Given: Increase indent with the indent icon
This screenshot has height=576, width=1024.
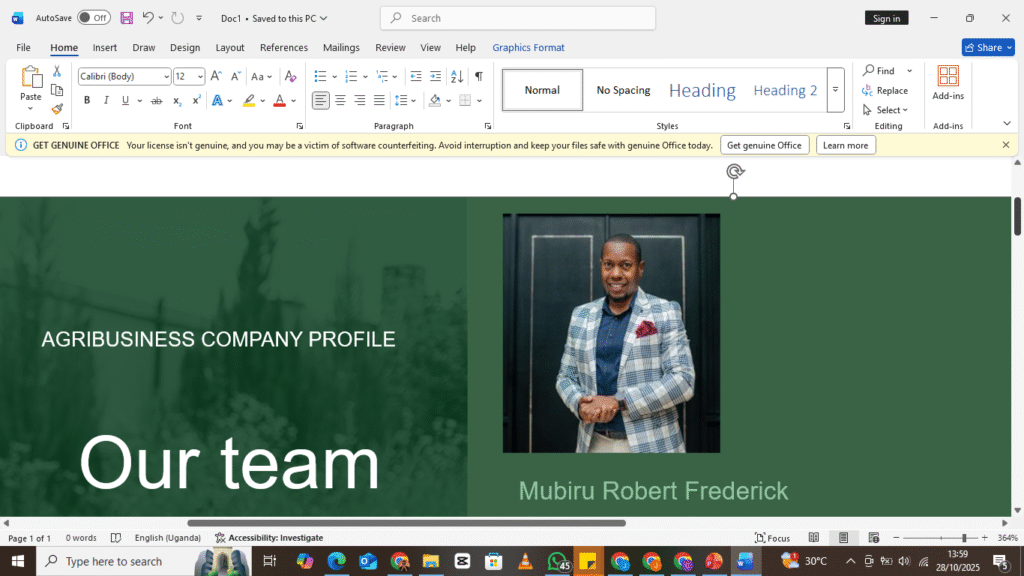Looking at the screenshot, I should click(x=435, y=76).
